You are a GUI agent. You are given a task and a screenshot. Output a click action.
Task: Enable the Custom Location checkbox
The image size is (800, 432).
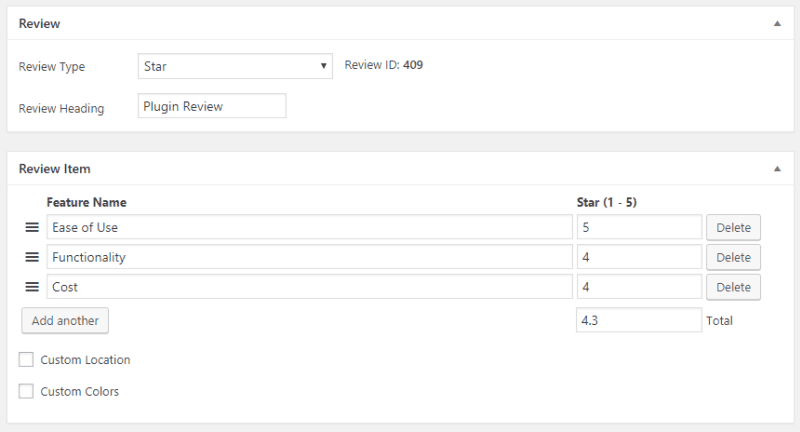[x=26, y=360]
